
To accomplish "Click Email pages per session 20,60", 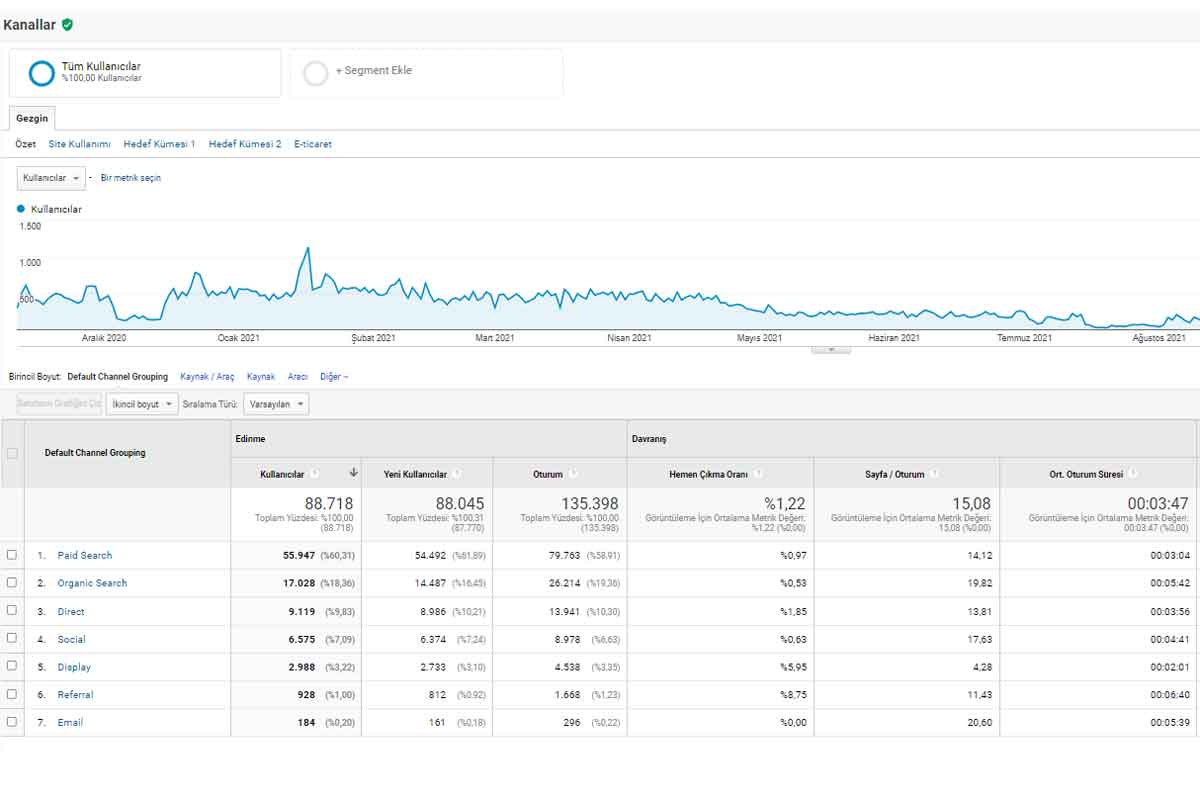I will 980,722.
